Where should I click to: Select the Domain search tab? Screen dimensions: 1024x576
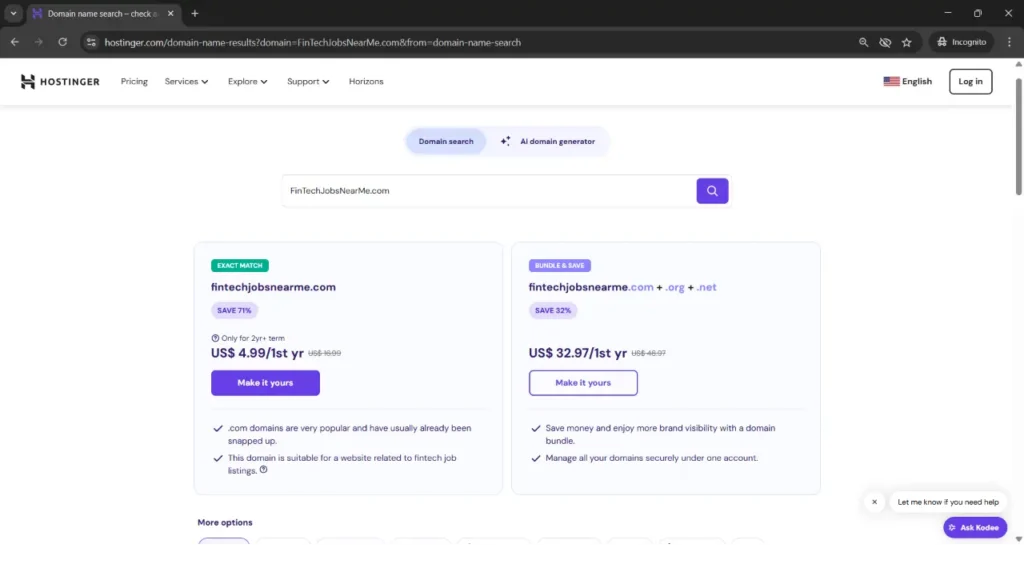[446, 141]
